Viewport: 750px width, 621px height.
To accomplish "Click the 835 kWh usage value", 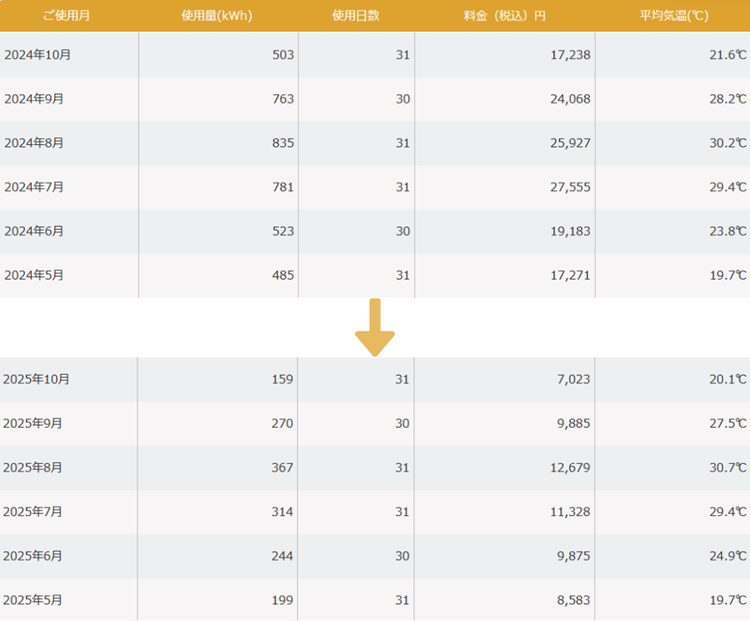I will tap(283, 143).
